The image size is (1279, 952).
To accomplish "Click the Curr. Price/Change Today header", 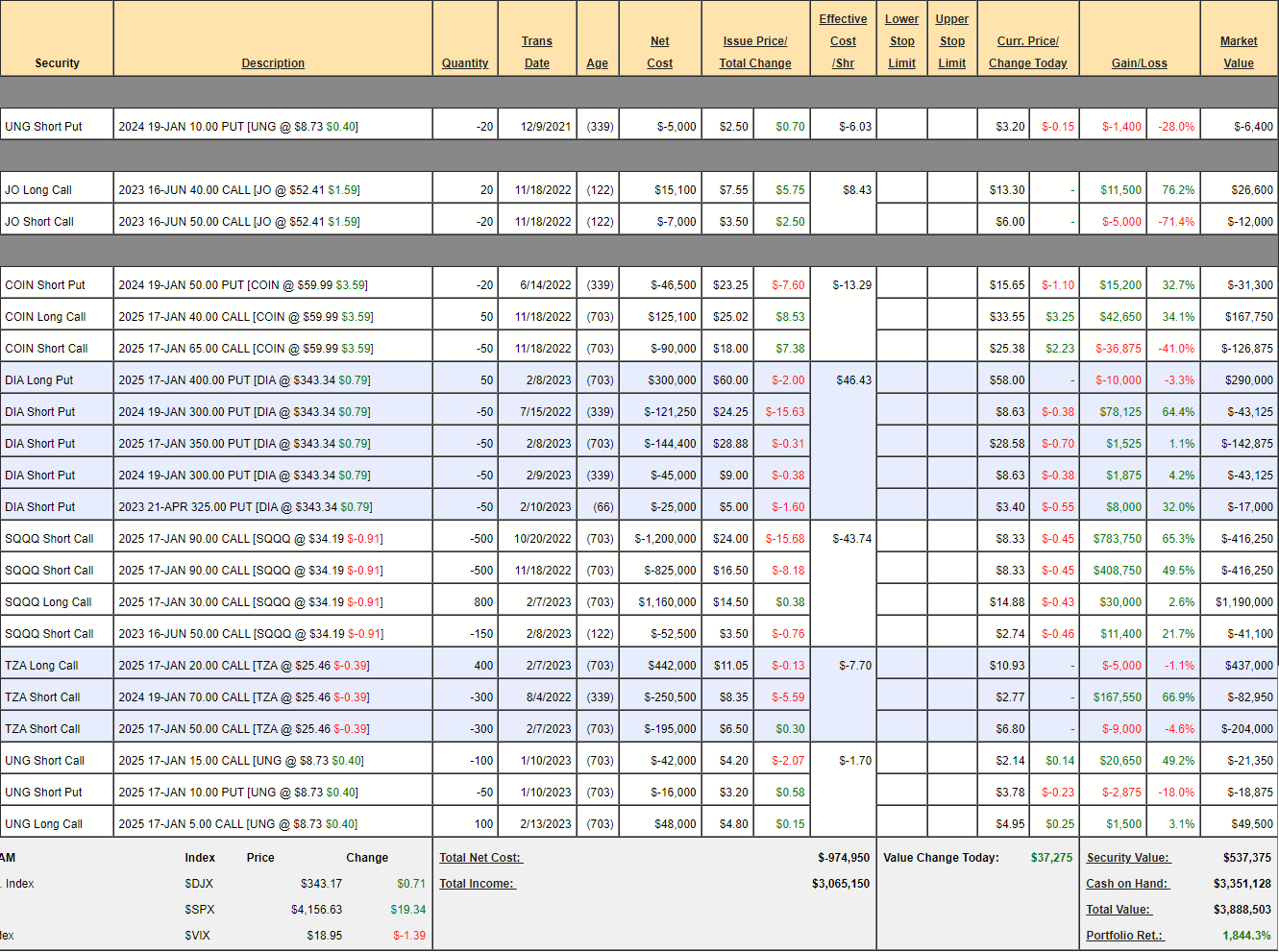I will 1028,53.
